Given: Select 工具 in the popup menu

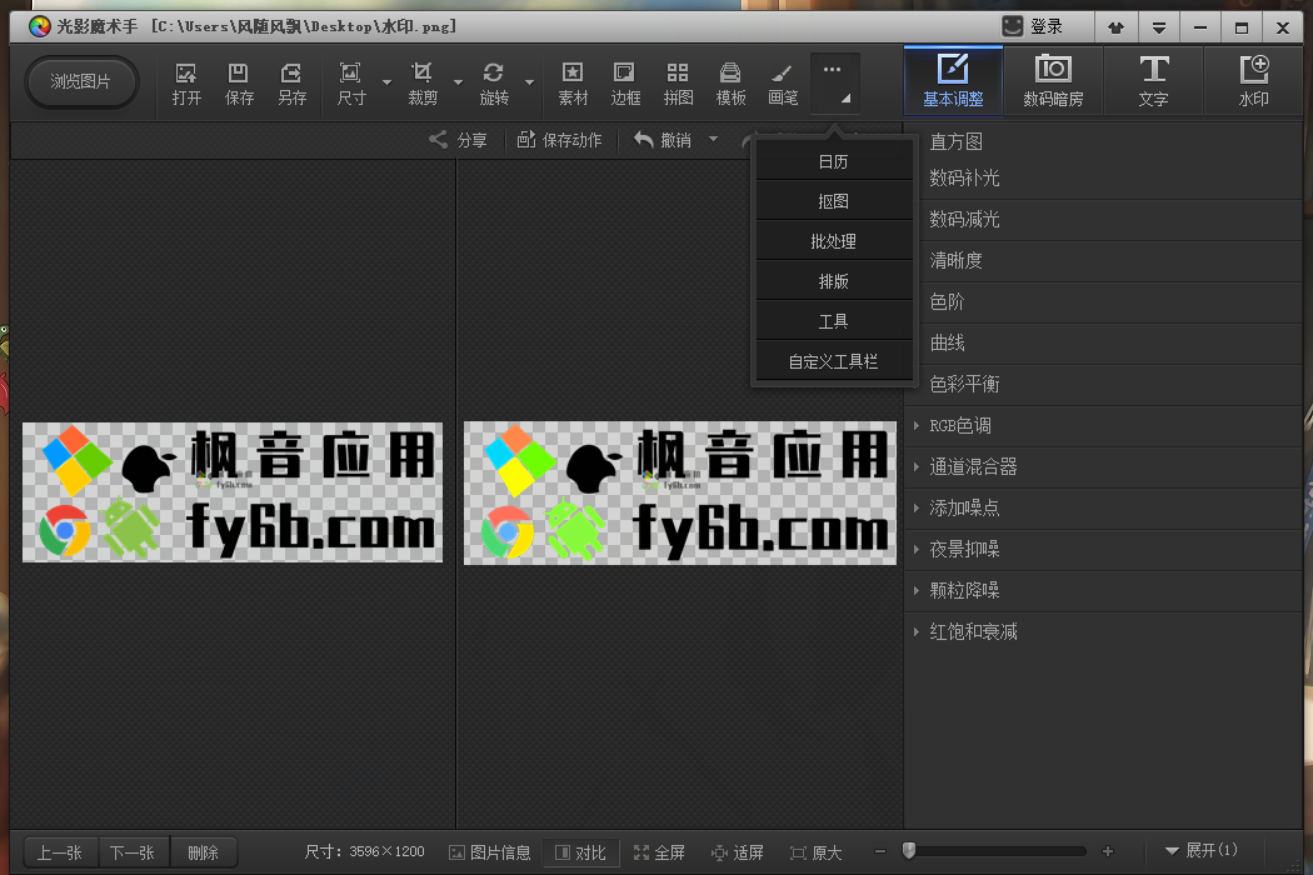Looking at the screenshot, I should tap(834, 321).
